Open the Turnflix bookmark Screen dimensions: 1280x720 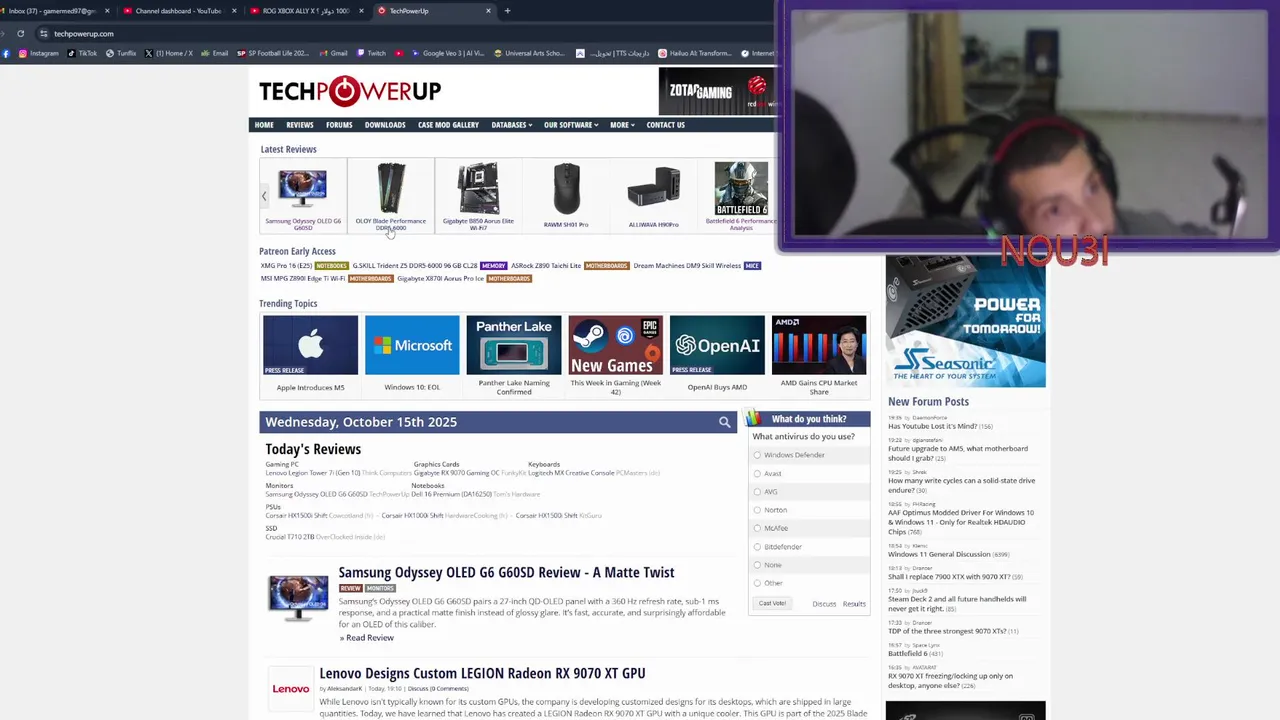(x=121, y=53)
